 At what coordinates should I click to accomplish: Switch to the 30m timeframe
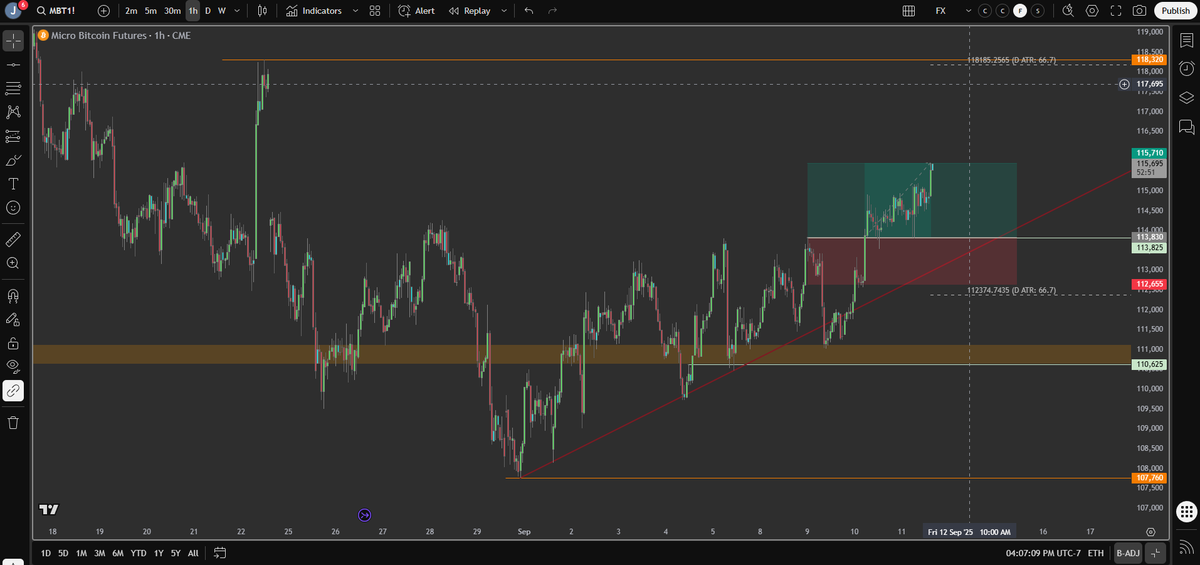172,10
